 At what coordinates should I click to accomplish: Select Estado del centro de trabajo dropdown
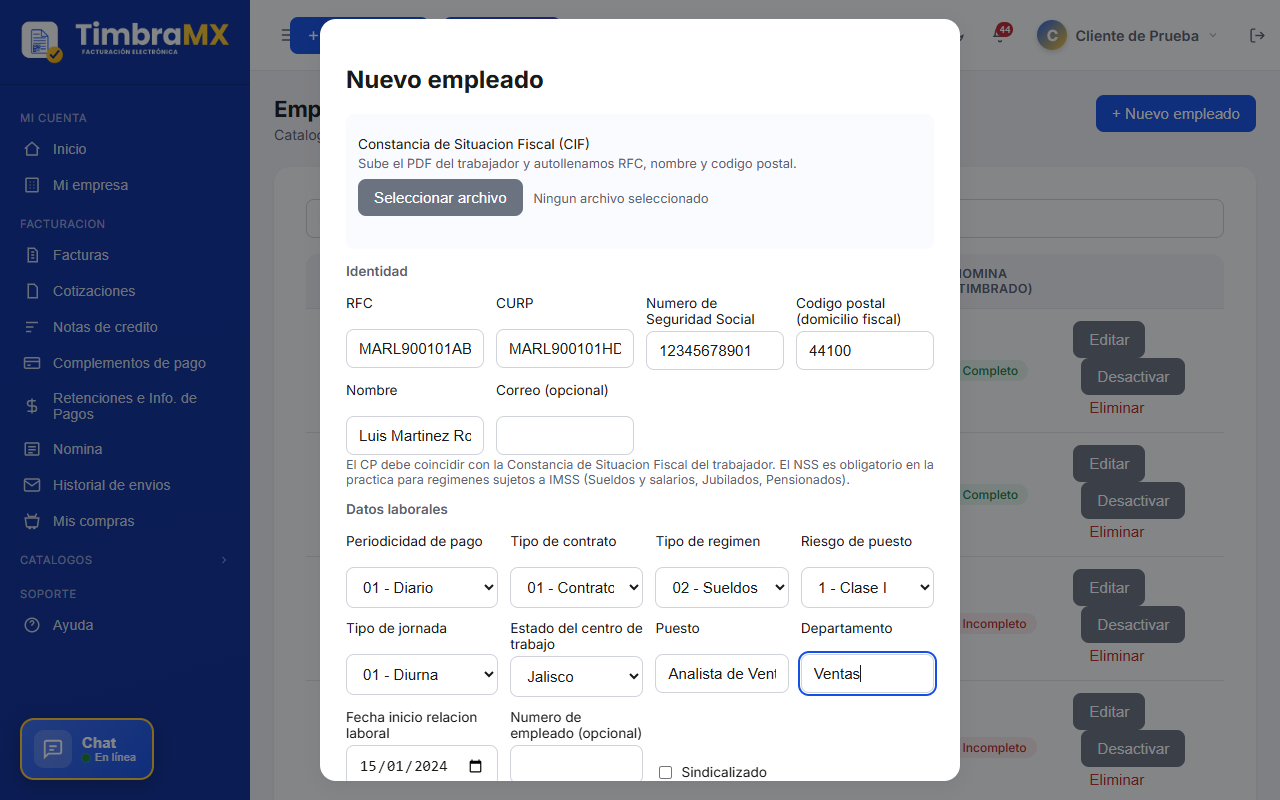pyautogui.click(x=576, y=676)
